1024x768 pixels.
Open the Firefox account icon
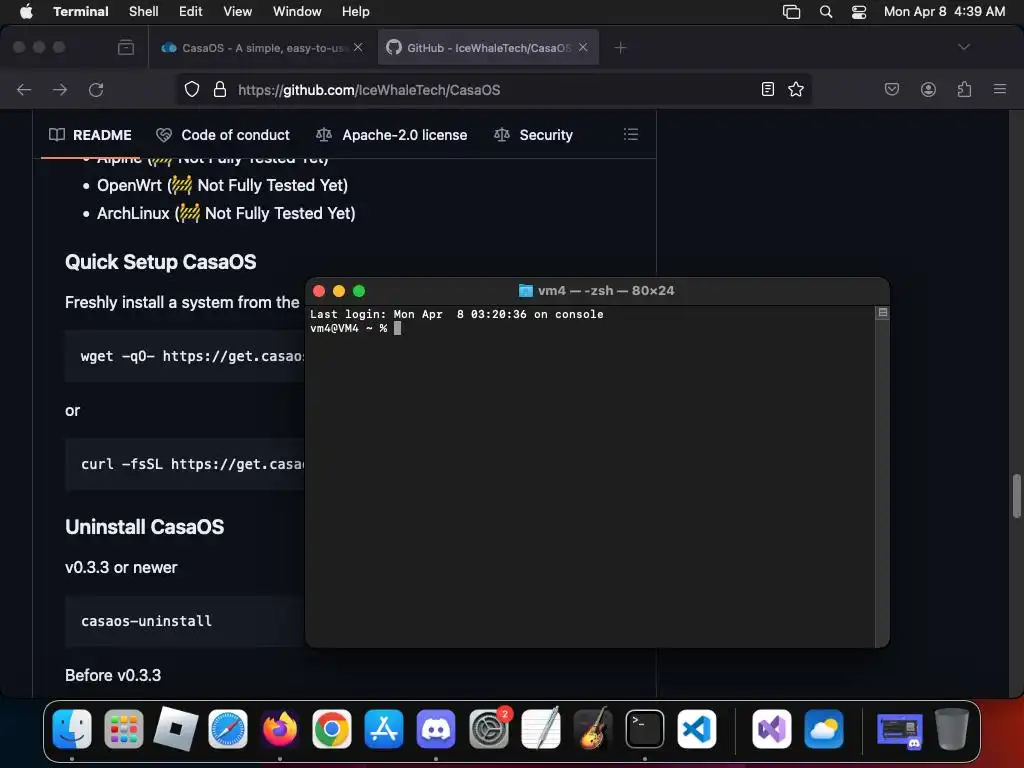click(x=928, y=89)
